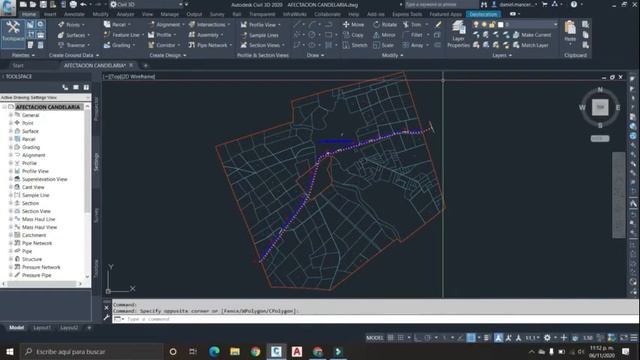Screen dimensions: 640x360
Task: Select the Rotate tool
Action: point(385,24)
